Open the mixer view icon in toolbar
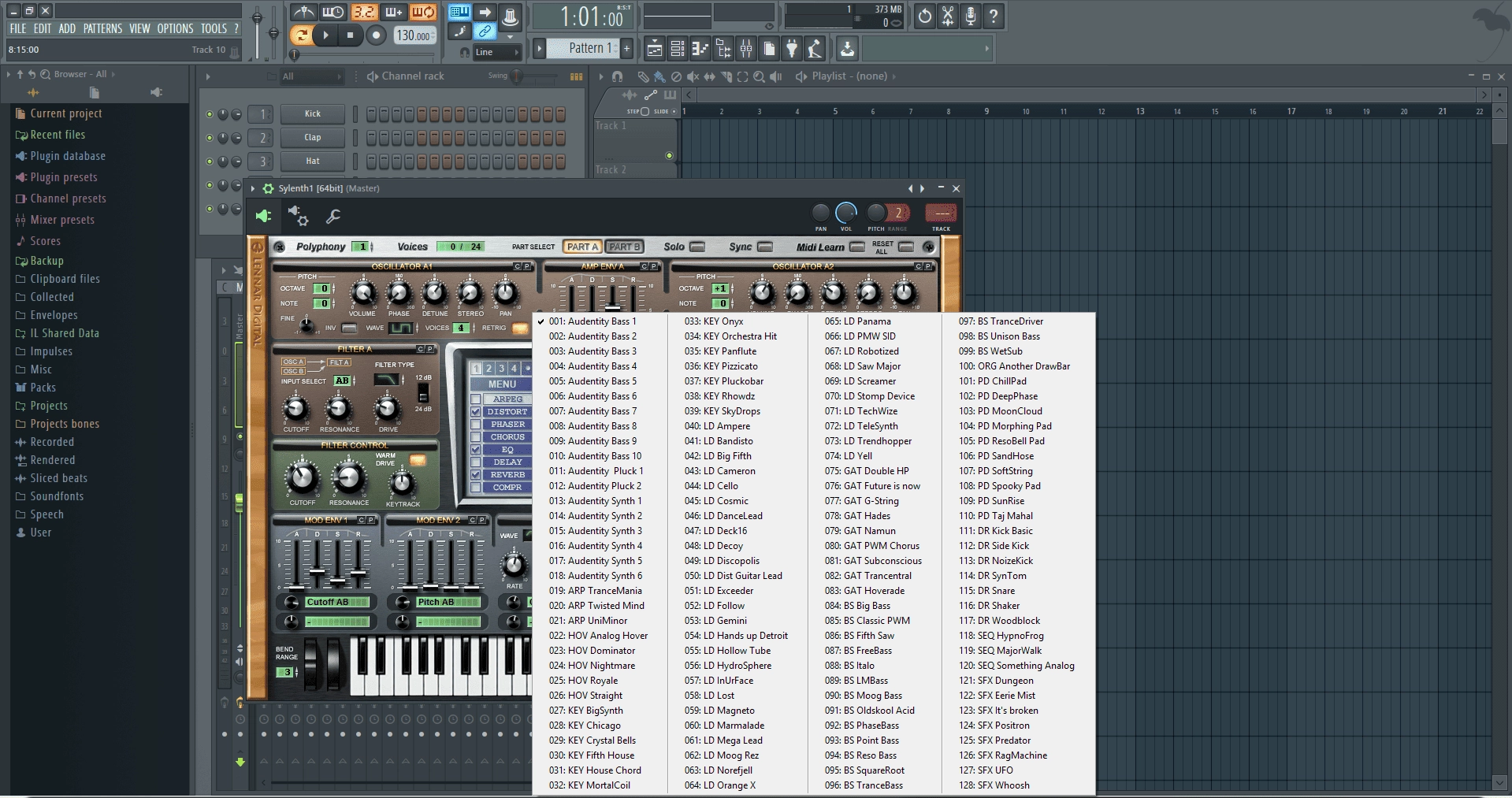Screen dimensions: 1512x798 coord(746,49)
